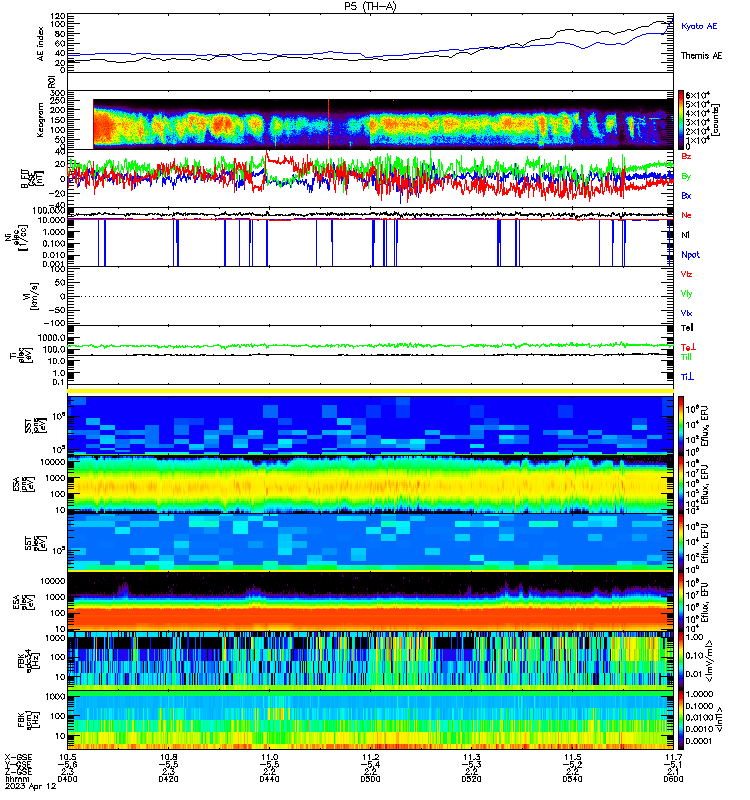Click the Keogram image panel

pos(383,124)
